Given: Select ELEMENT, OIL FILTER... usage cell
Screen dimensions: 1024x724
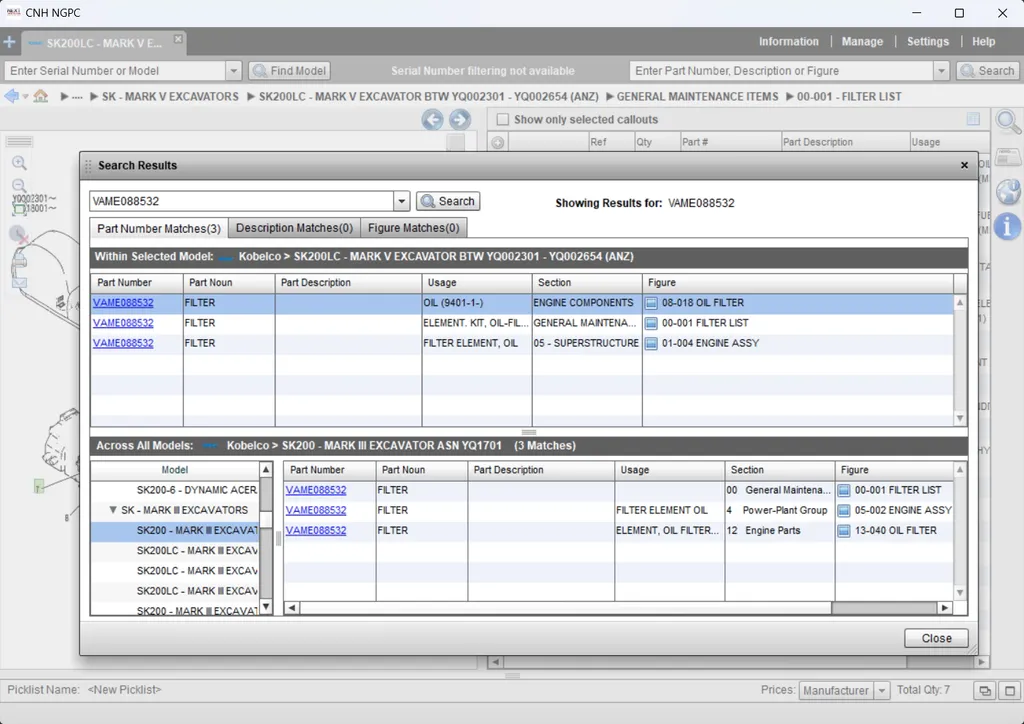Looking at the screenshot, I should coord(669,531).
